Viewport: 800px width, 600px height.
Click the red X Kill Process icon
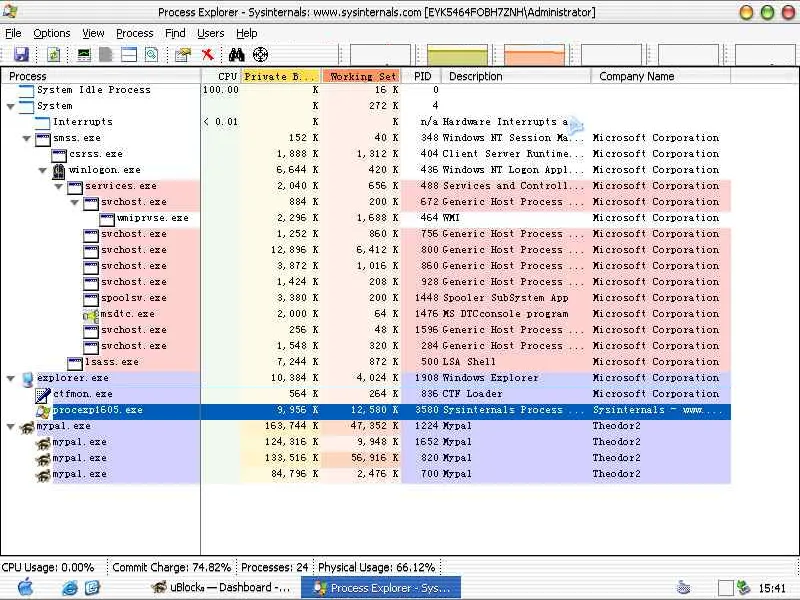207,54
